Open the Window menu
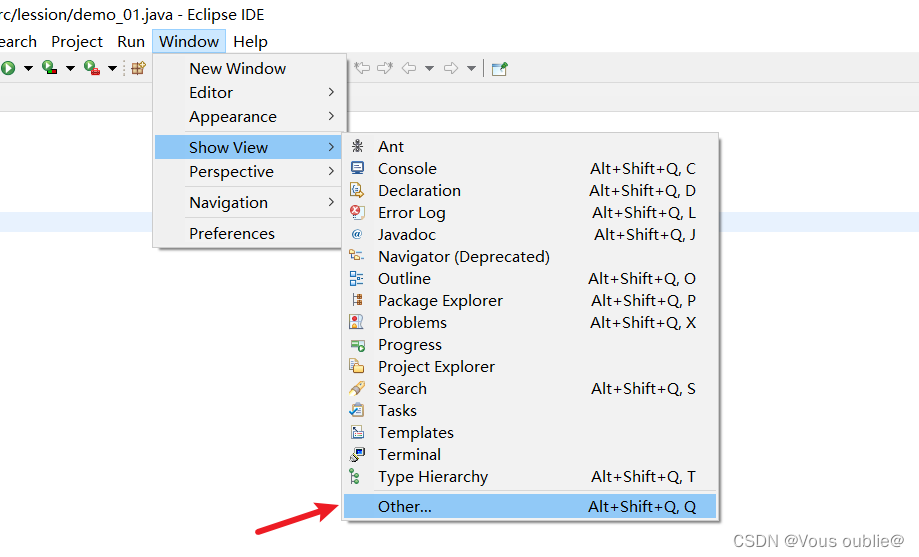919x557 pixels. (189, 42)
